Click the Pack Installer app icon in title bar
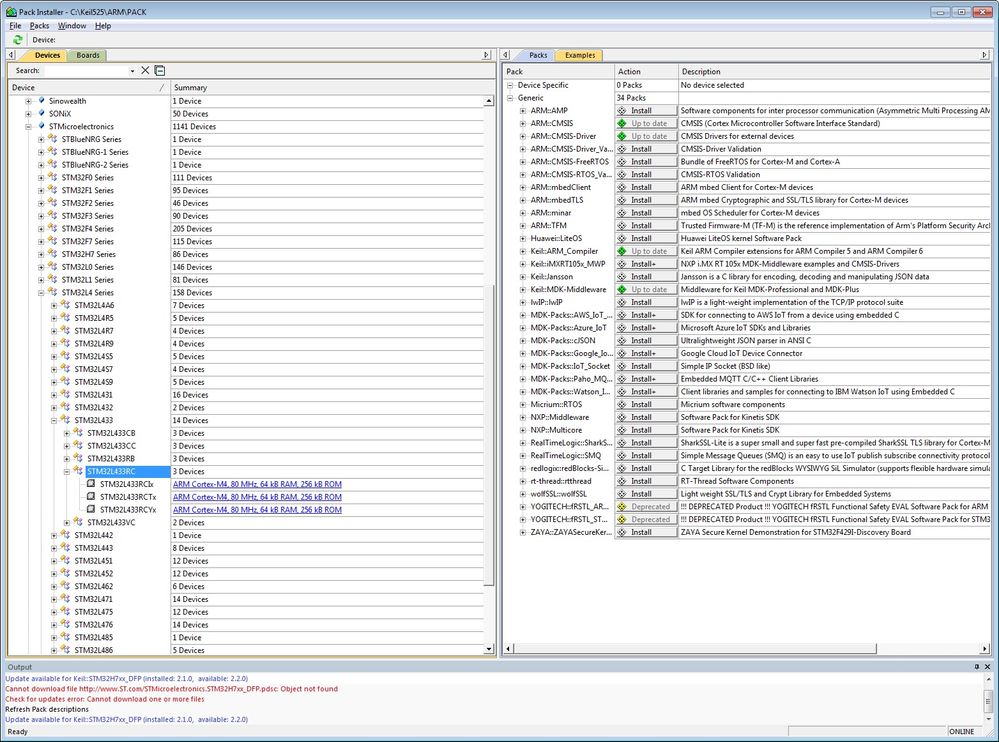This screenshot has width=999, height=742. 11,11
